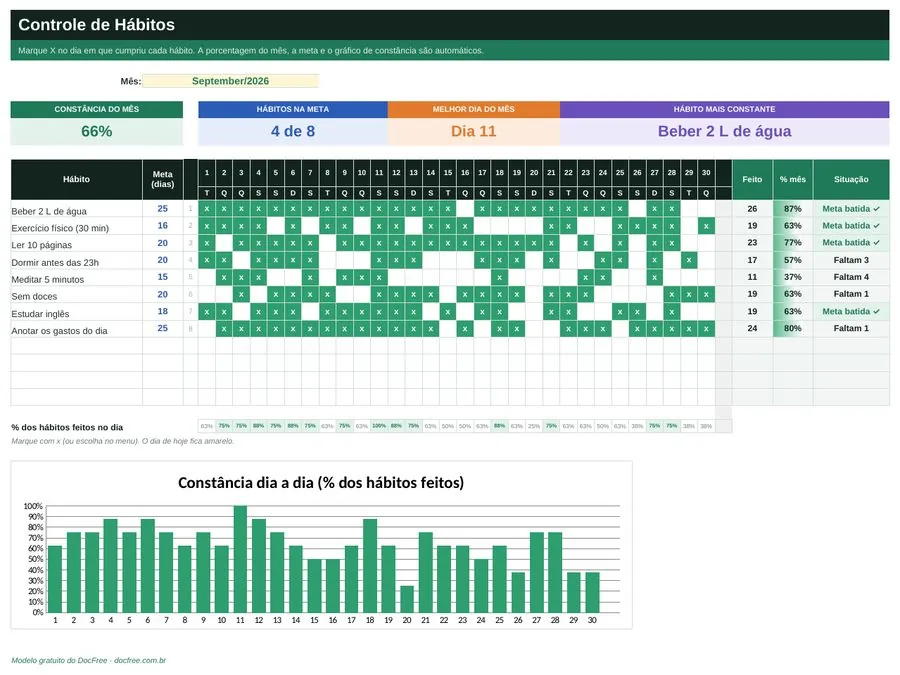Click the Feito value 26 for Beber água

(752, 208)
